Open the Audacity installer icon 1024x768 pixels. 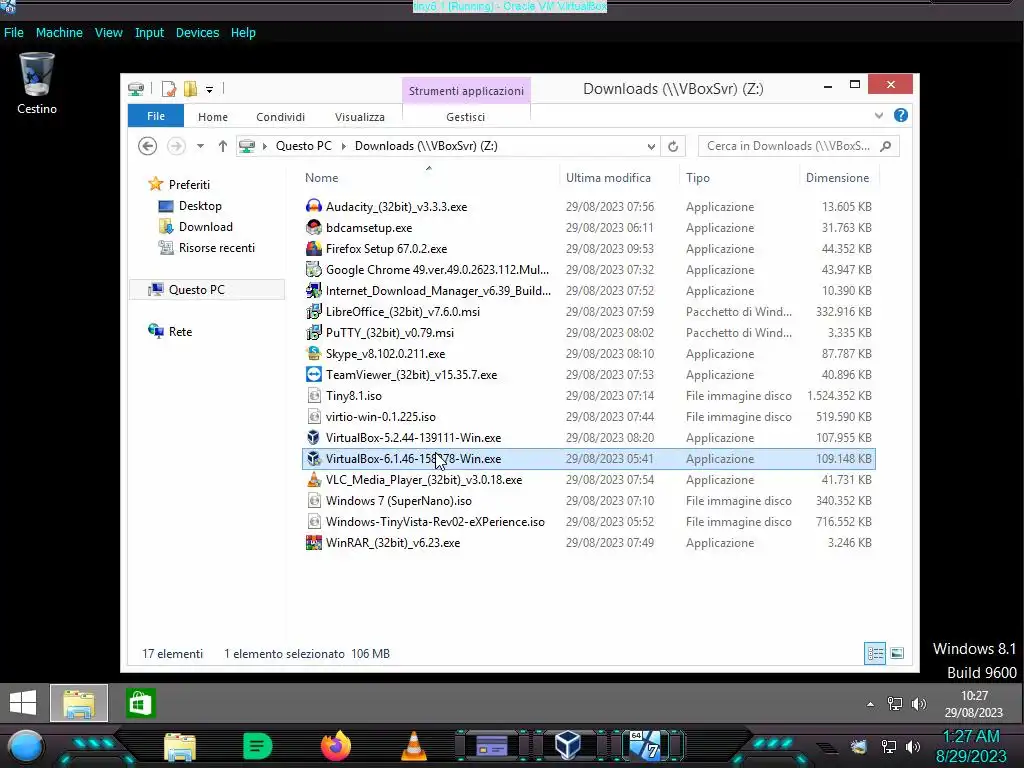click(x=313, y=206)
